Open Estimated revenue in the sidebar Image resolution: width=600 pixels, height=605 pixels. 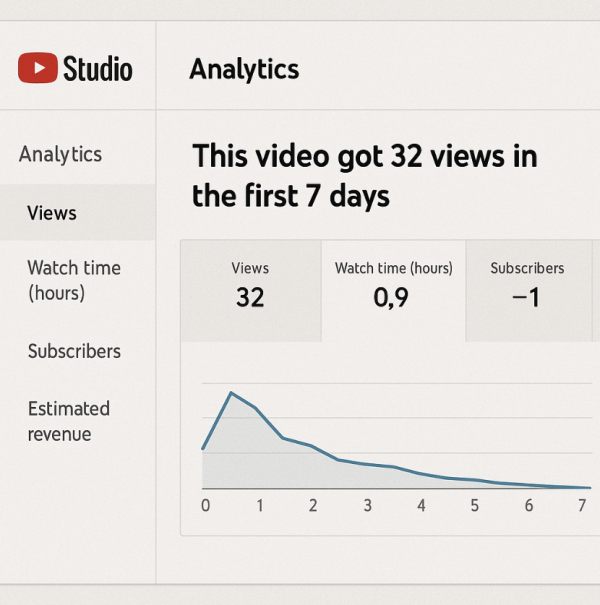(68, 421)
